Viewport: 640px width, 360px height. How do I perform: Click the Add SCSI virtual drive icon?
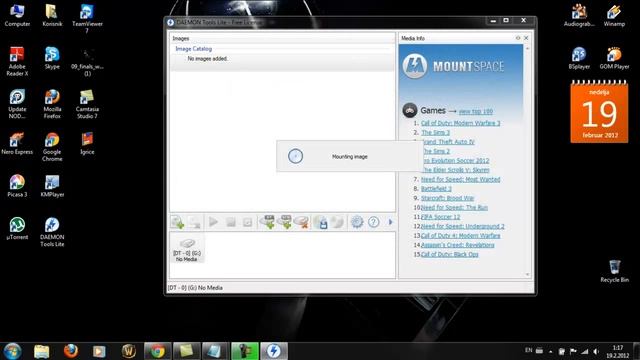pos(285,222)
